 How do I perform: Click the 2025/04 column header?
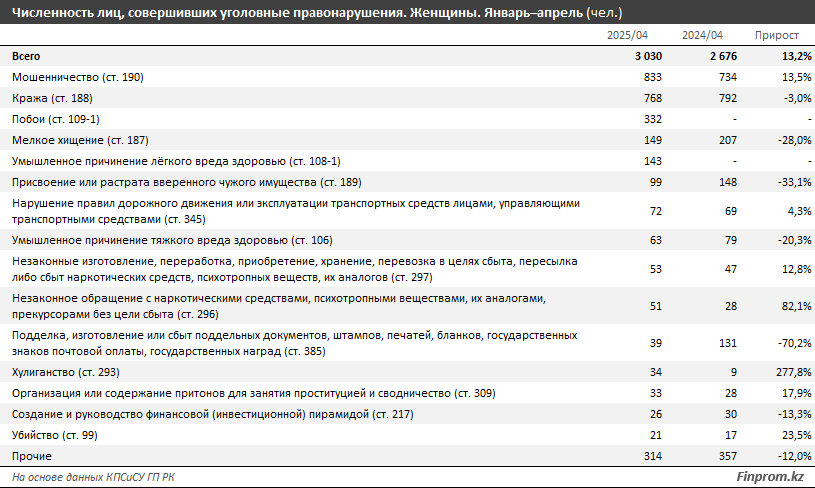[629, 36]
